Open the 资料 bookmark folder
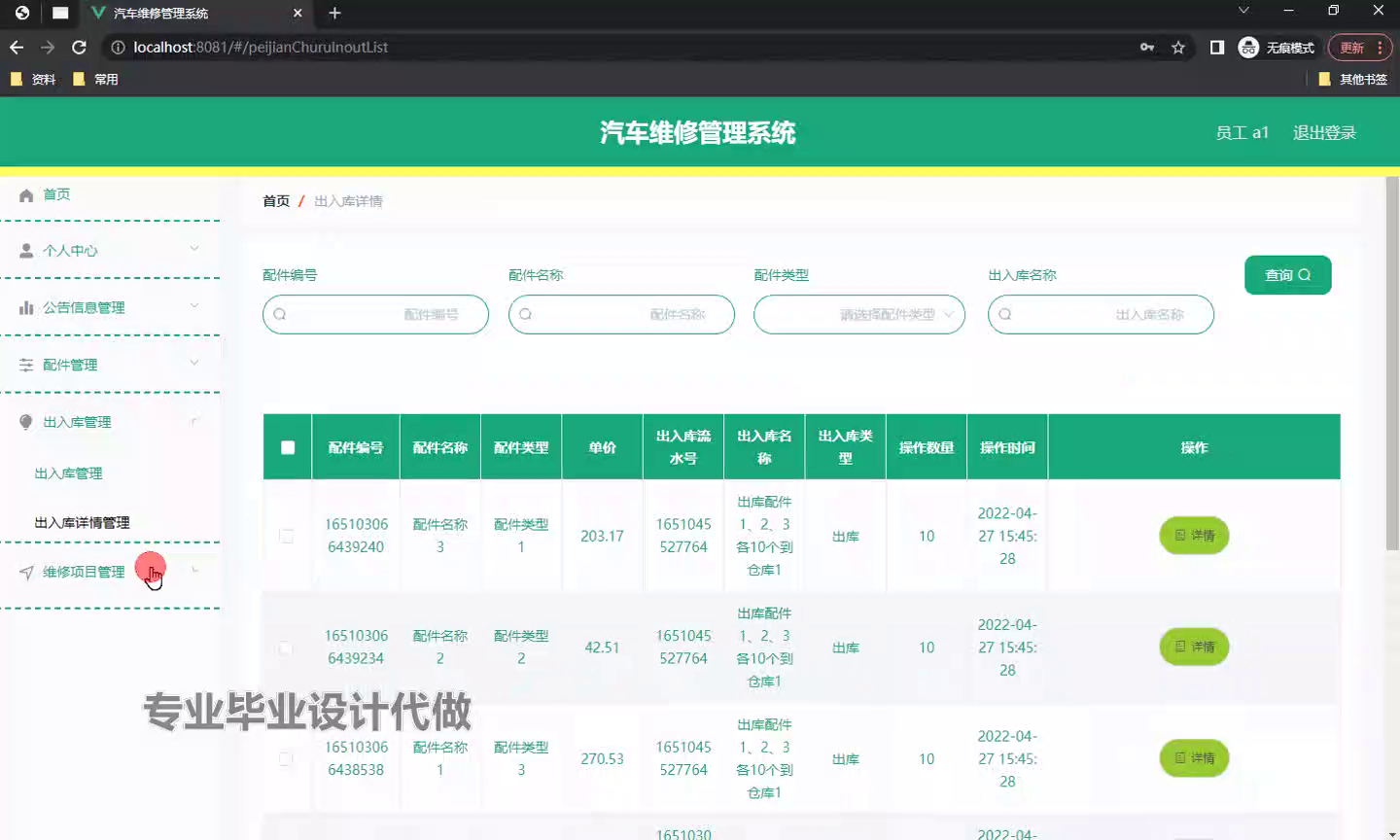This screenshot has width=1400, height=840. [x=33, y=80]
